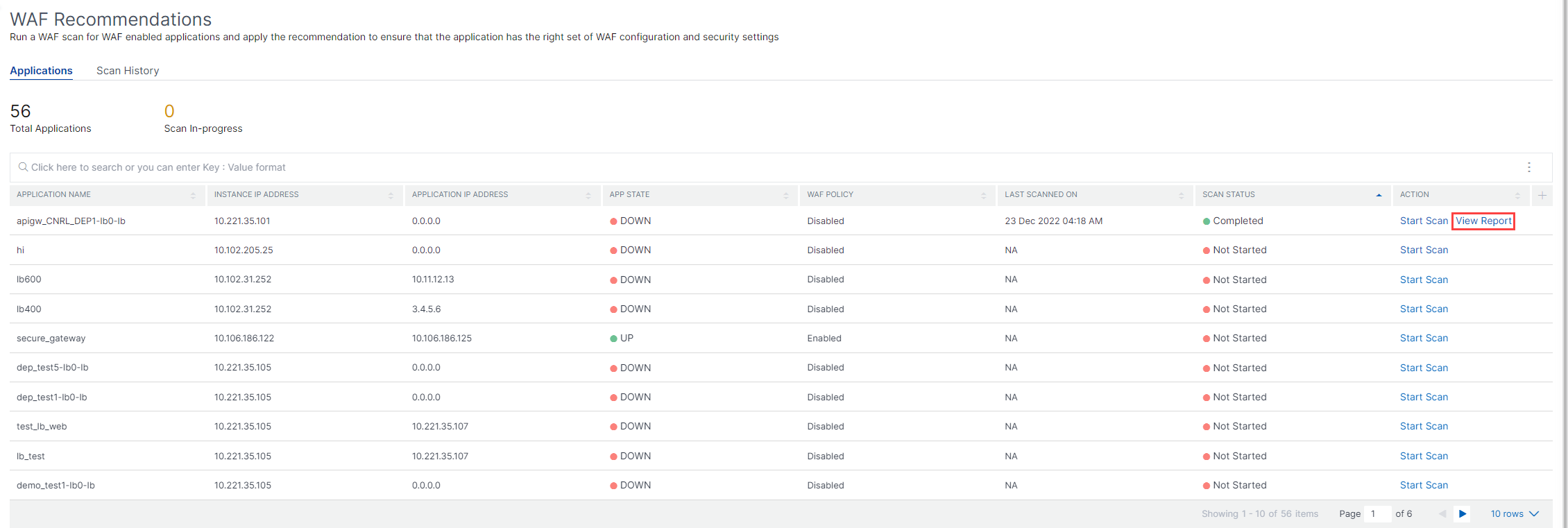Select application name apigw_CNRL_DEP1-lb0-lb
The height and width of the screenshot is (528, 1568).
point(71,221)
